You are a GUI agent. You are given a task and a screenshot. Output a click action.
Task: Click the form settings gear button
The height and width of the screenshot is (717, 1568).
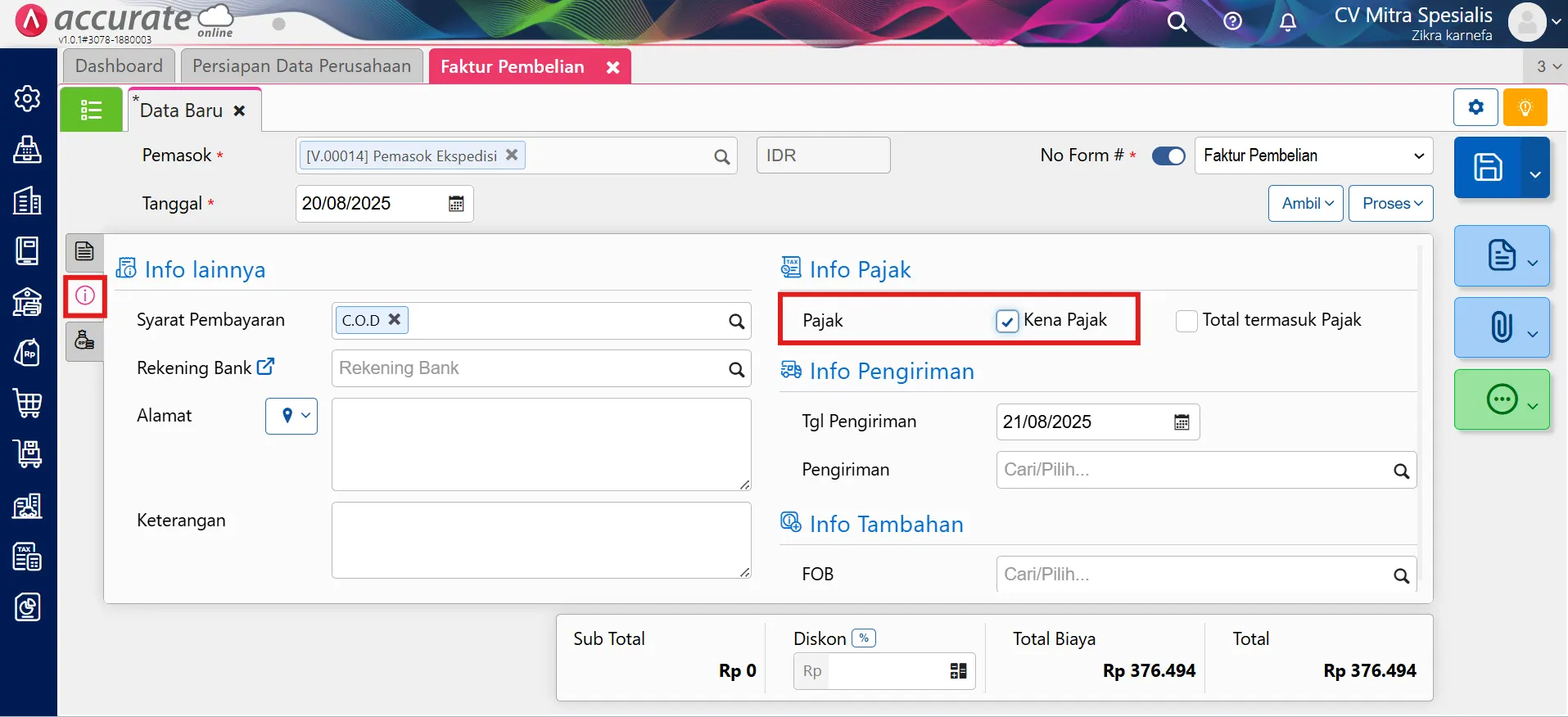1475,107
